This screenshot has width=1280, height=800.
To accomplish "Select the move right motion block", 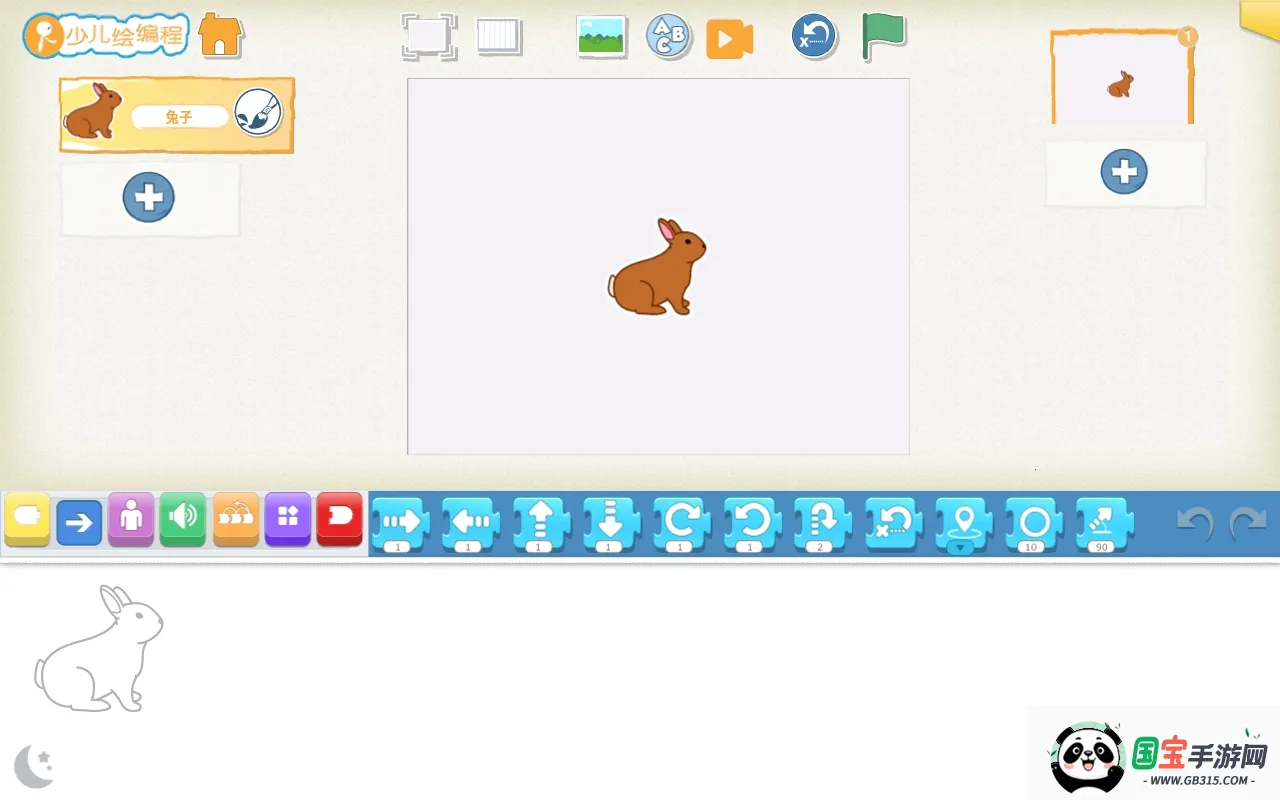I will tap(400, 520).
